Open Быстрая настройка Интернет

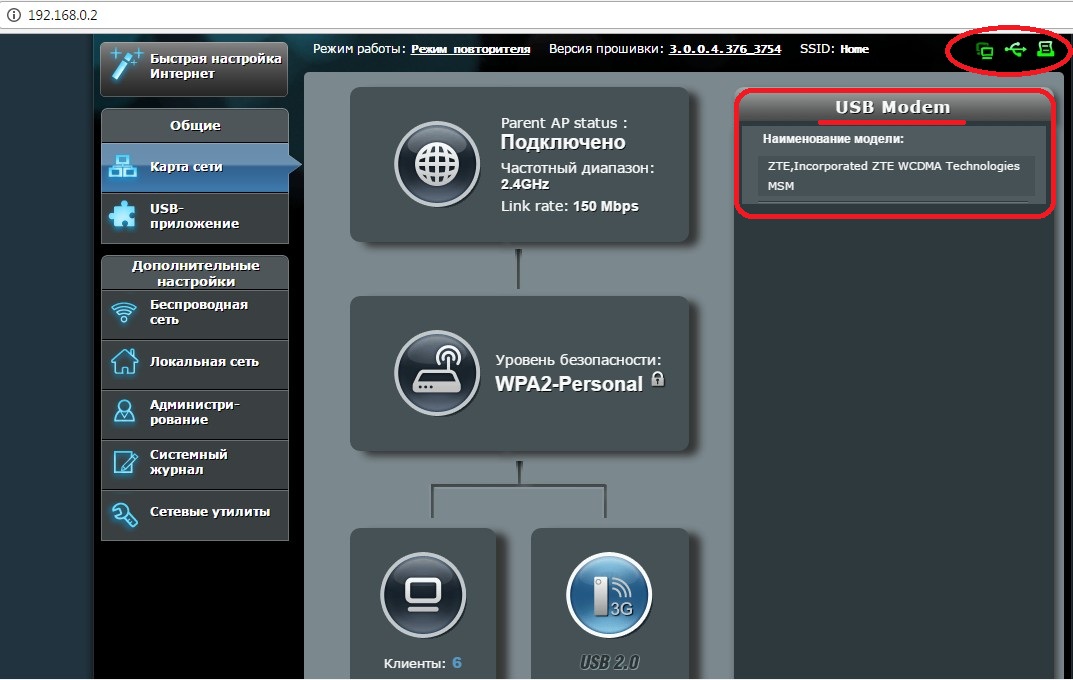coord(194,67)
